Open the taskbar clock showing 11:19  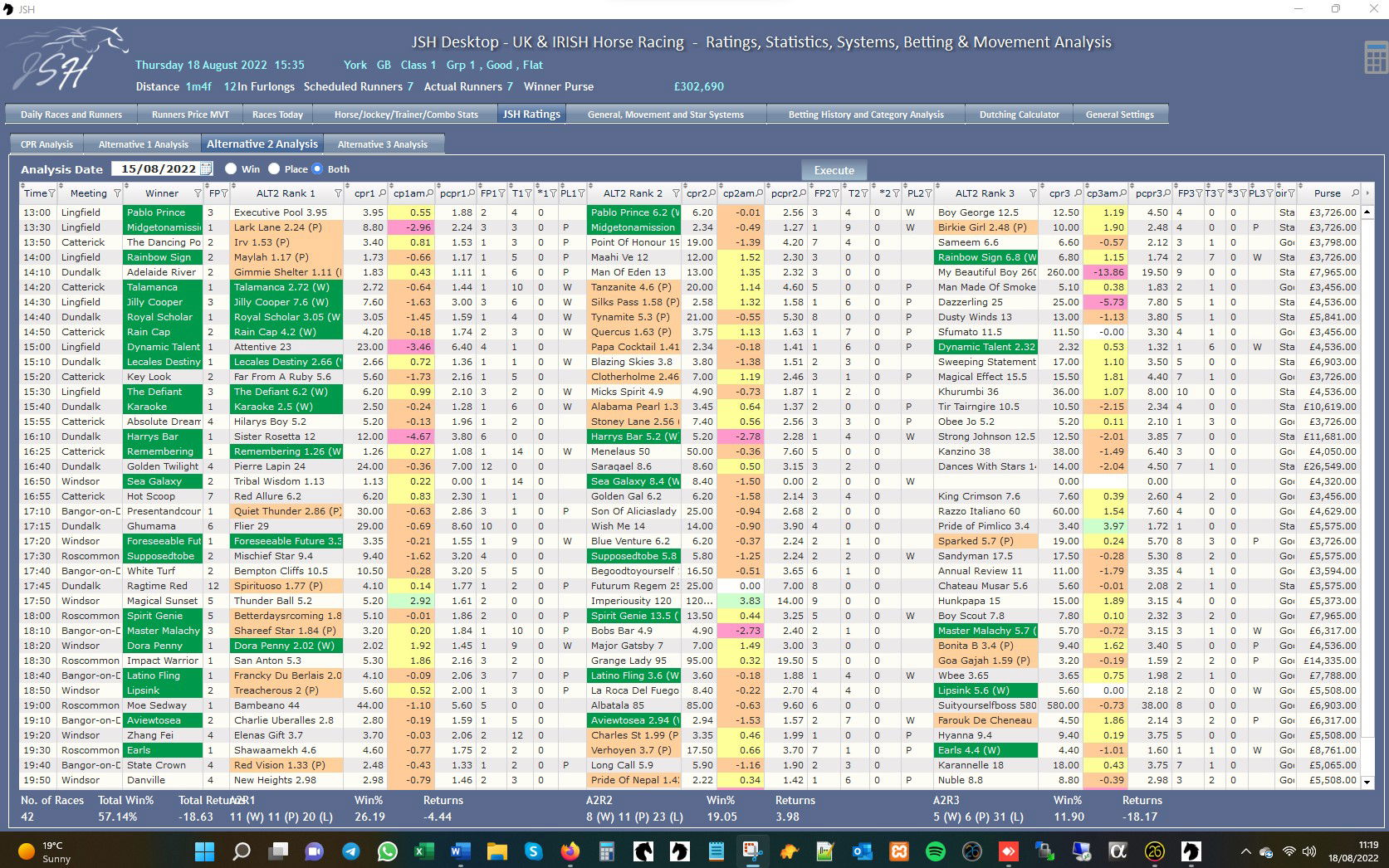(1354, 851)
